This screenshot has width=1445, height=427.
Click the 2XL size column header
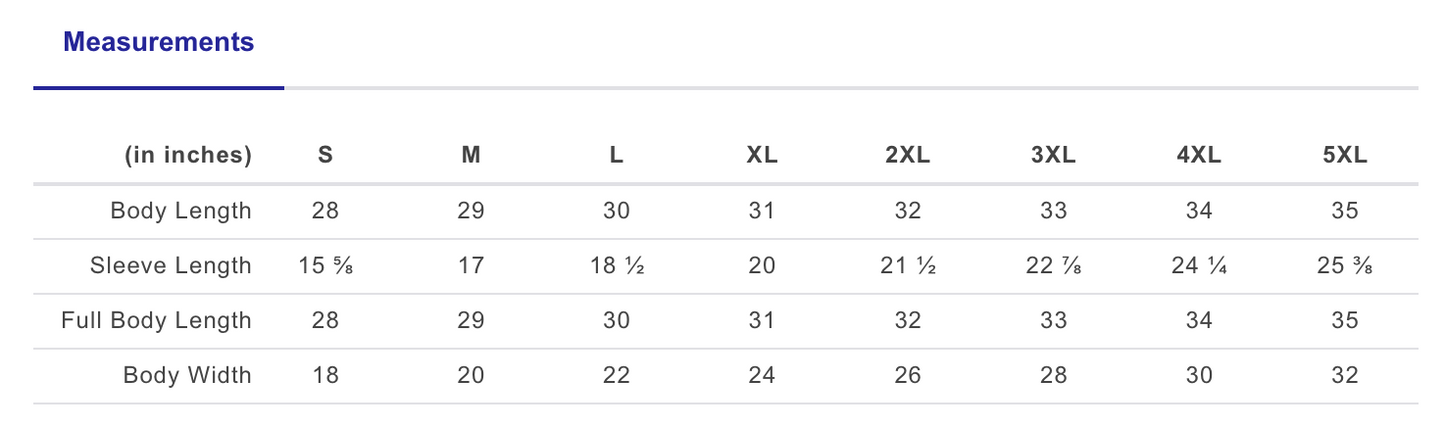[907, 155]
